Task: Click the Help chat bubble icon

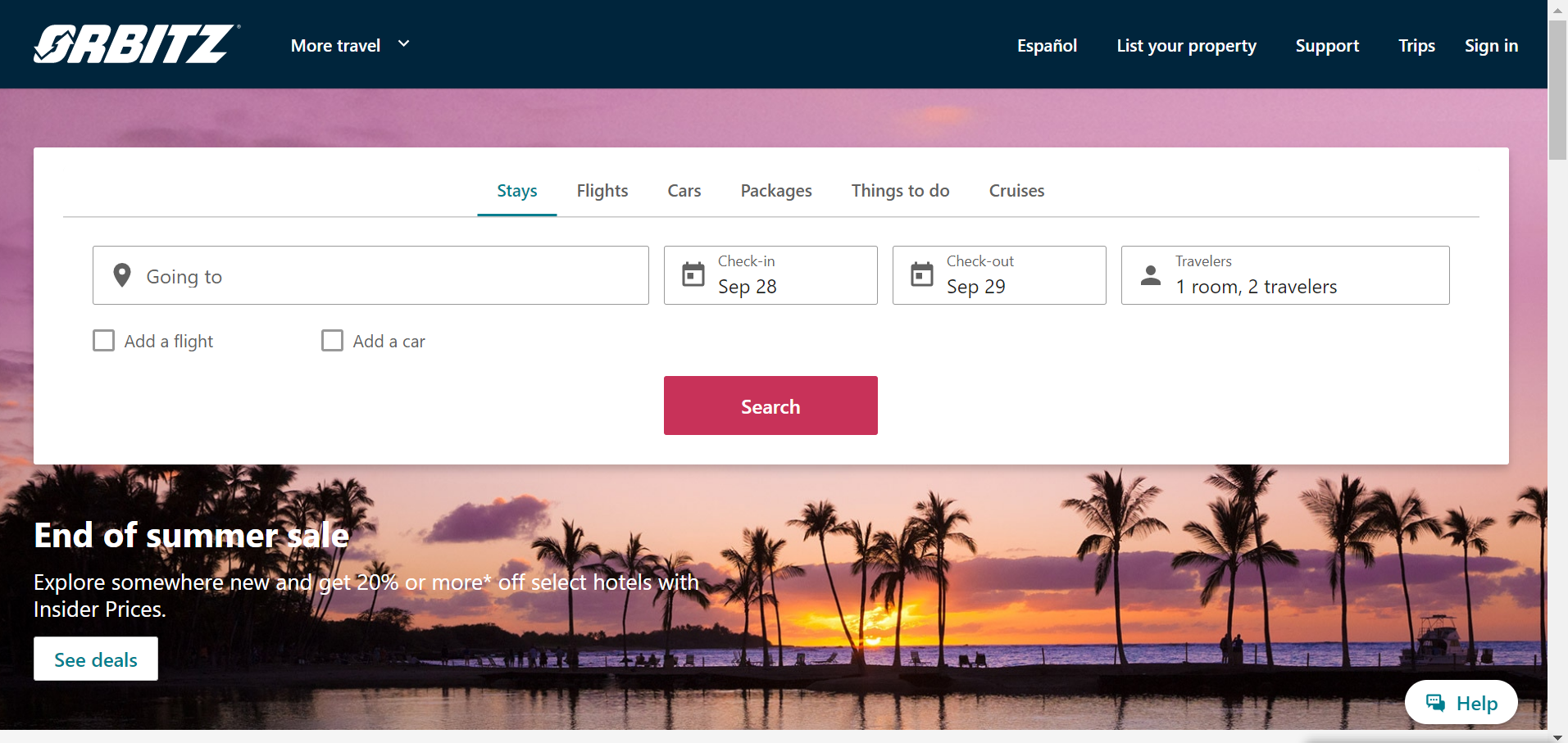Action: click(1435, 703)
